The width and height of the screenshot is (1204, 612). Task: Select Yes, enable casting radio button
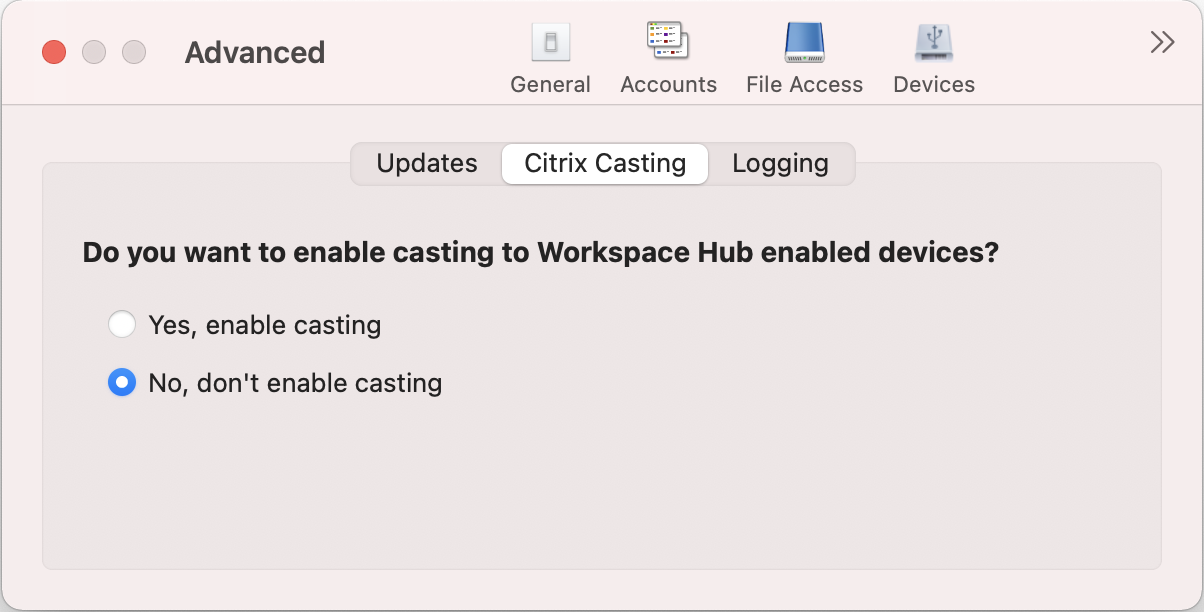pyautogui.click(x=122, y=324)
